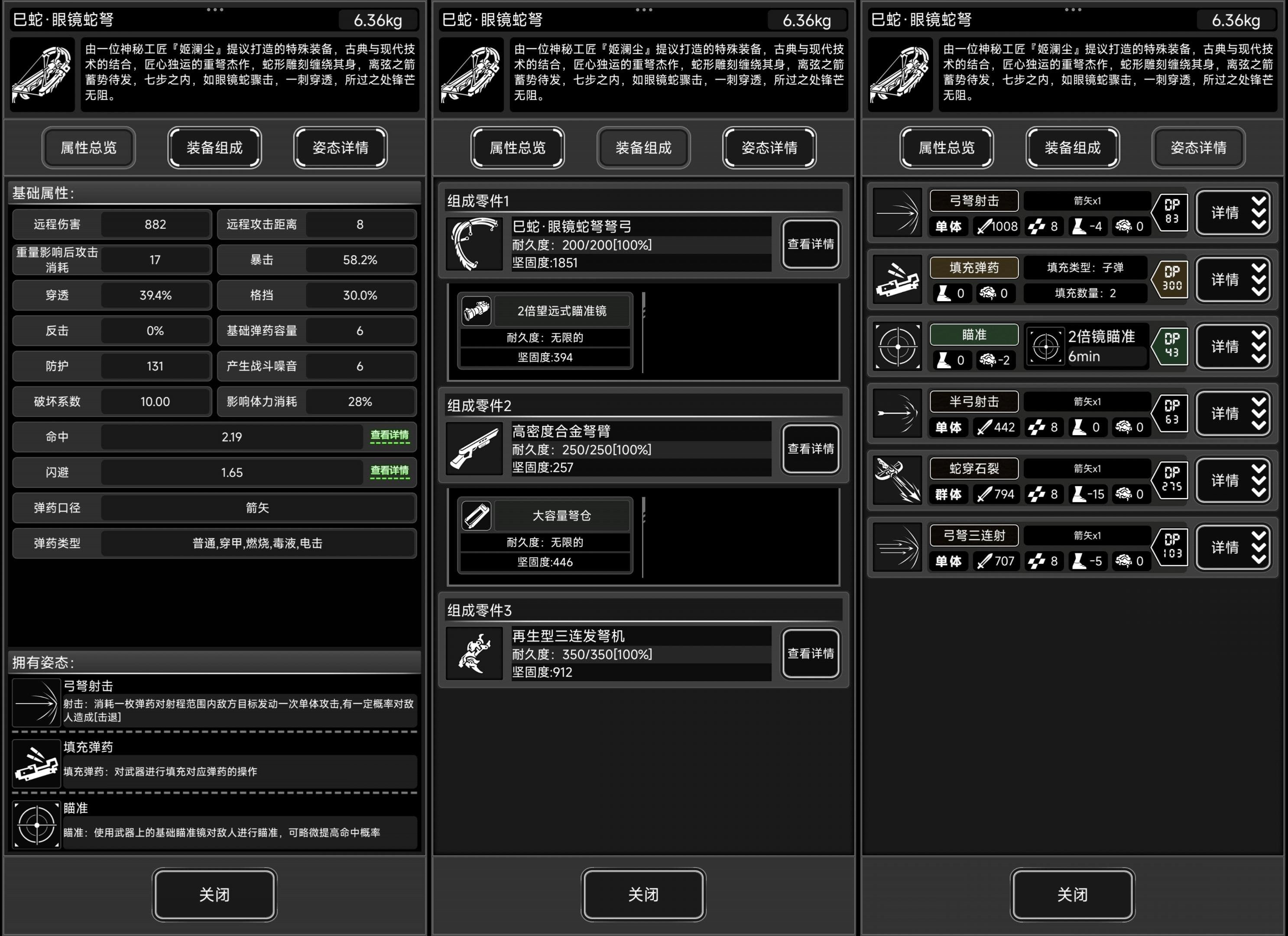Screen dimensions: 1288x936
Task: Click the crossbow thumbnail in left panel header
Action: click(42, 75)
